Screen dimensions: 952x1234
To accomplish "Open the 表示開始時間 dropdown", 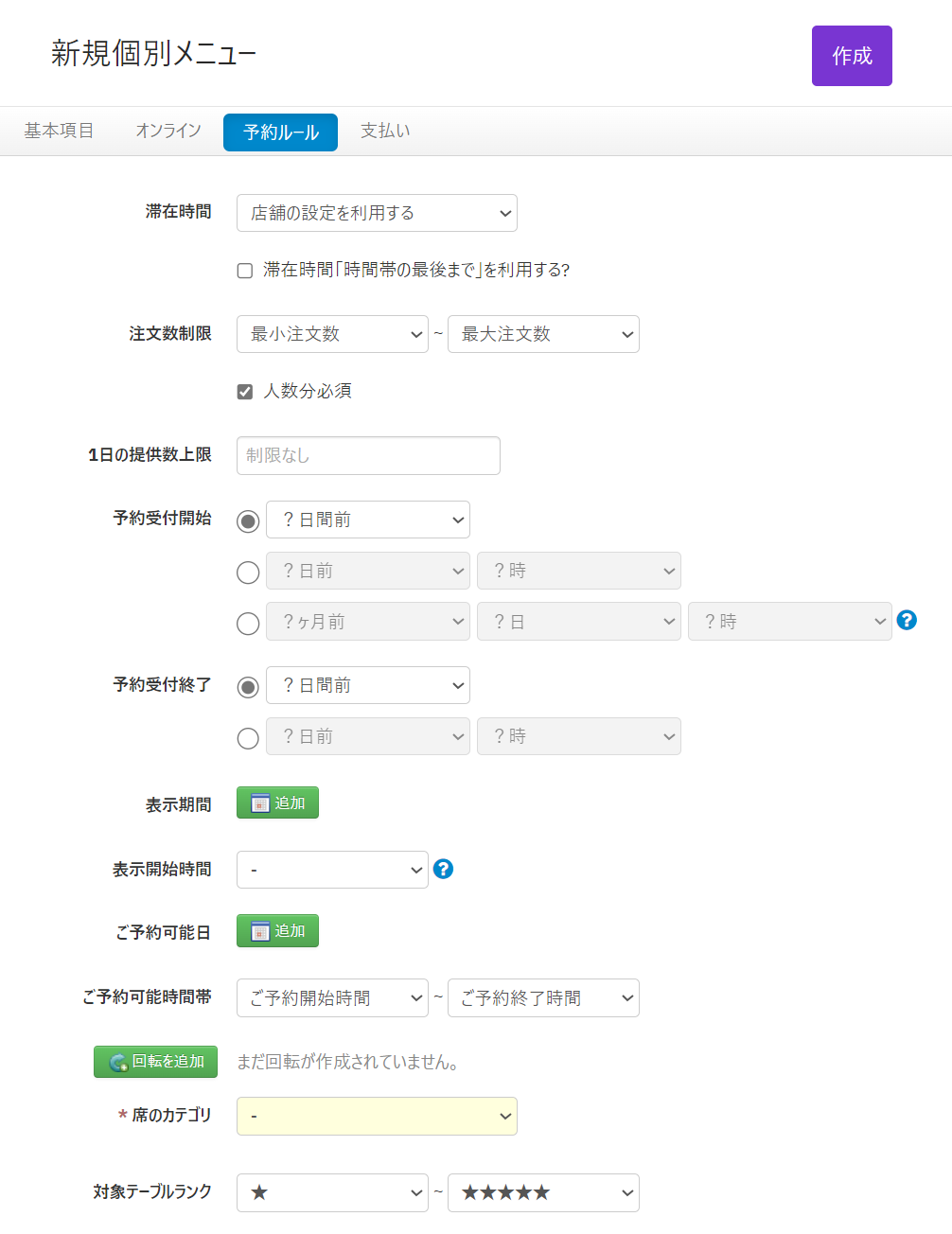I will (x=332, y=870).
